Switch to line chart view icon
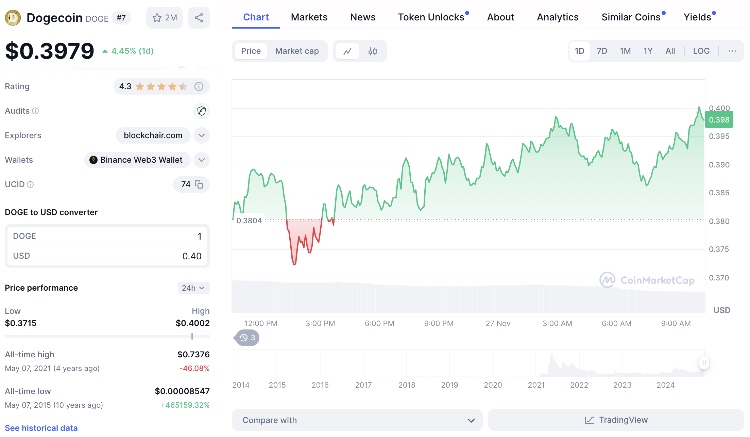The image size is (750, 437). coord(348,51)
